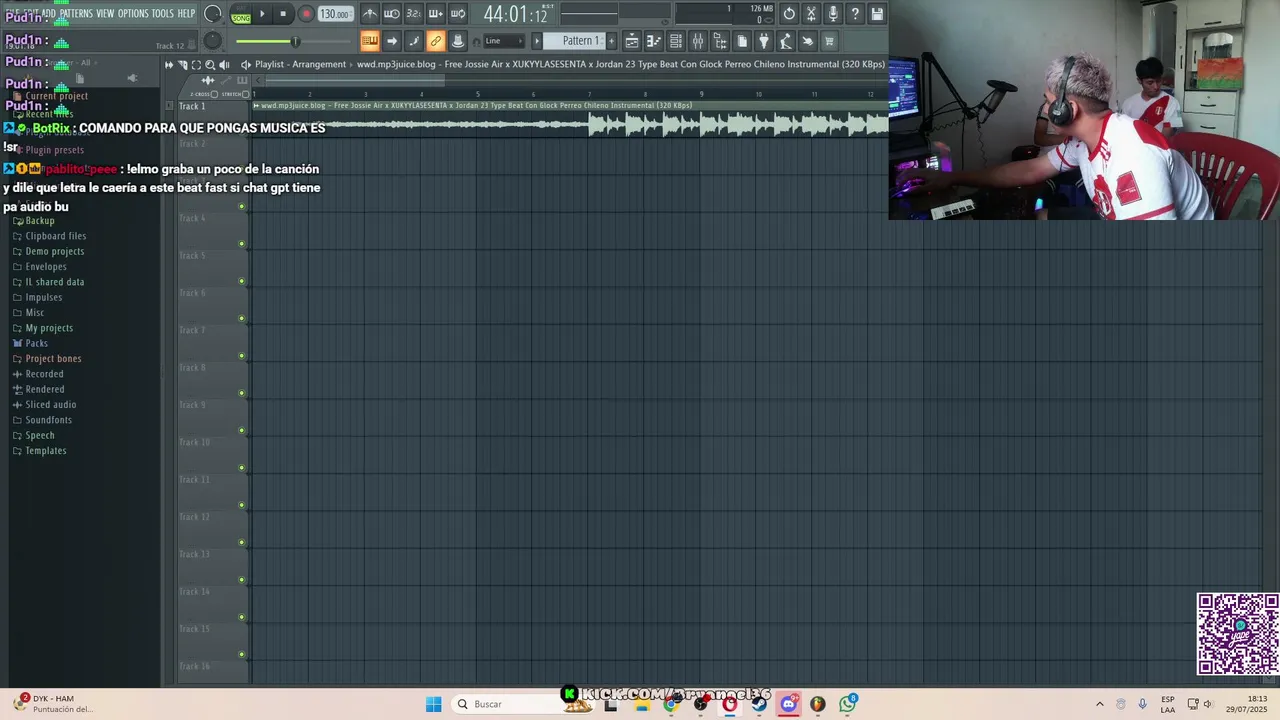Open the Playlist view icon
Screen dimensions: 1280x720
click(x=632, y=41)
